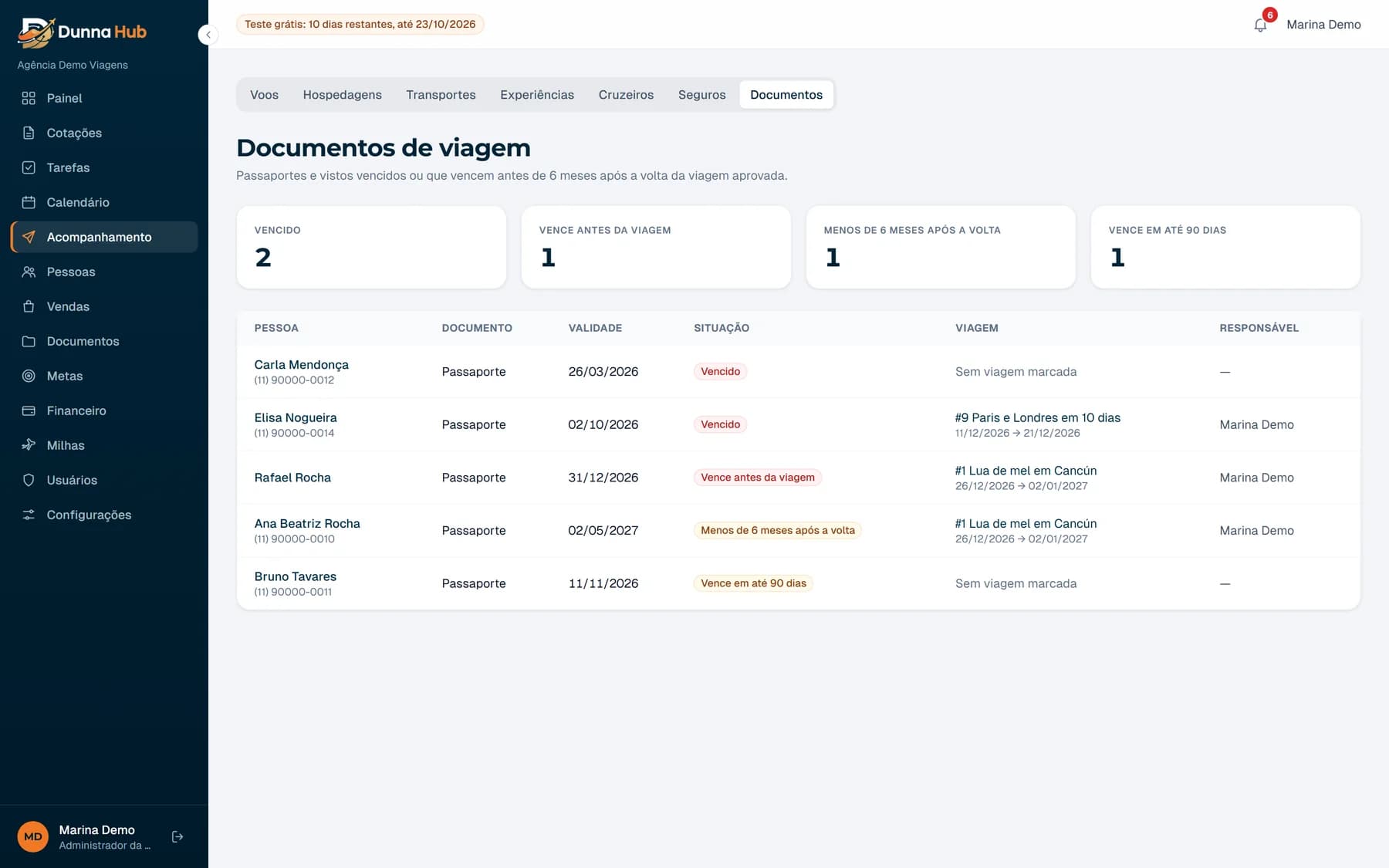Click the Vence antes da viagem status badge
The width and height of the screenshot is (1389, 868).
pyautogui.click(x=758, y=478)
